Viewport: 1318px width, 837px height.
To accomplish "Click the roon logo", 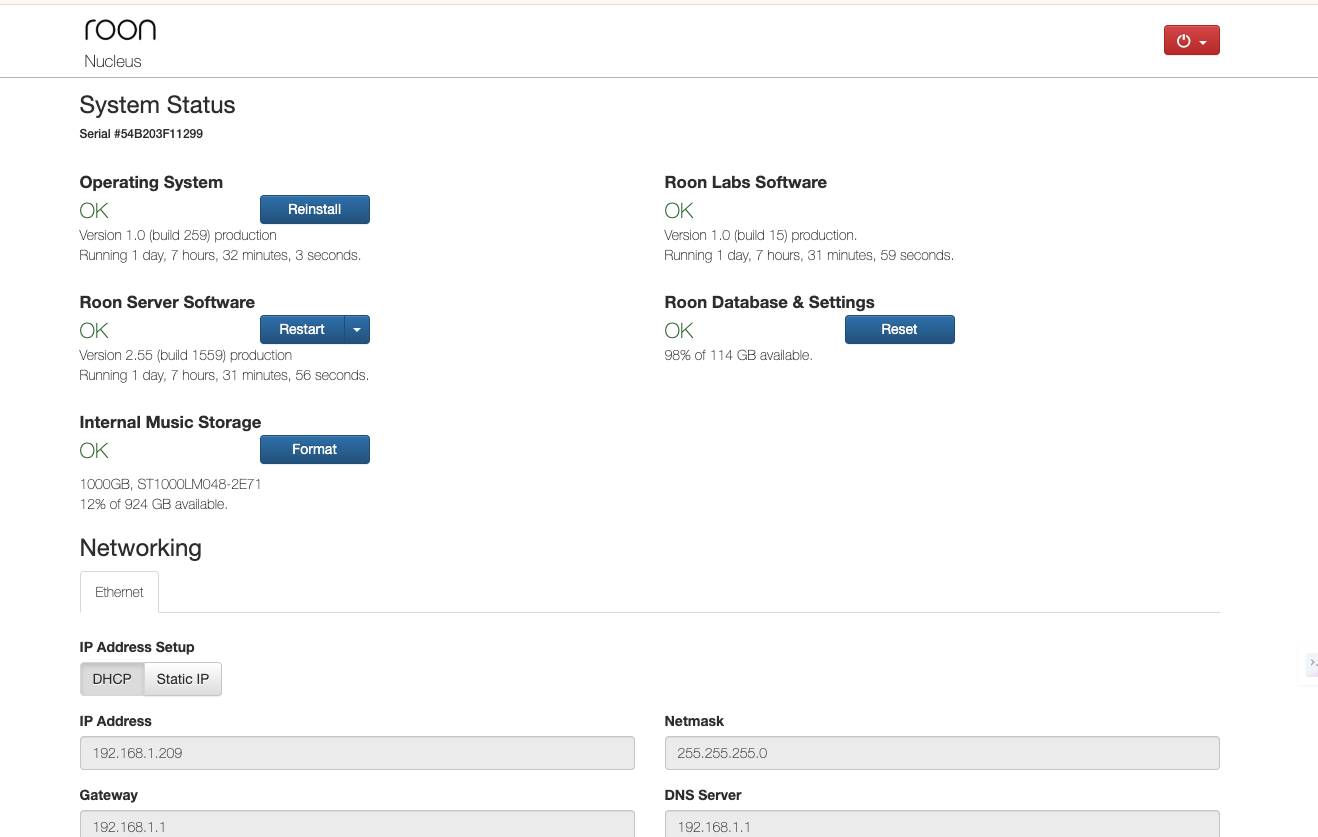I will [x=120, y=30].
